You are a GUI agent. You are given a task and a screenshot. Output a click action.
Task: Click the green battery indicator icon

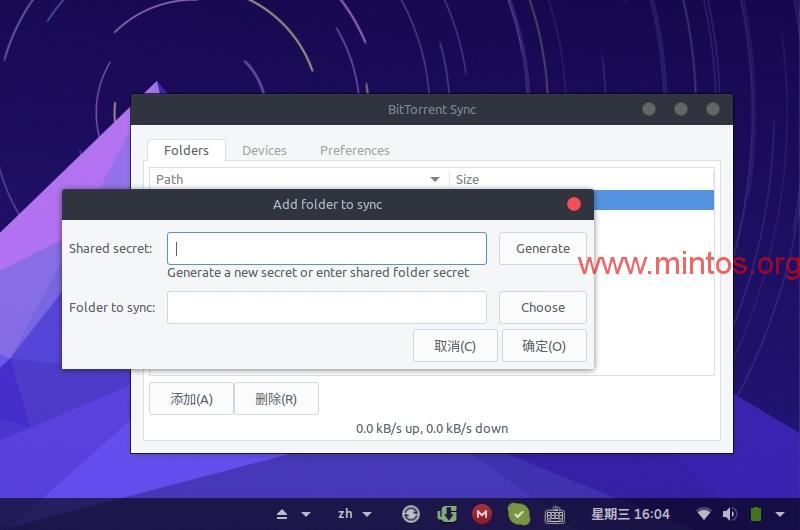pyautogui.click(x=756, y=514)
